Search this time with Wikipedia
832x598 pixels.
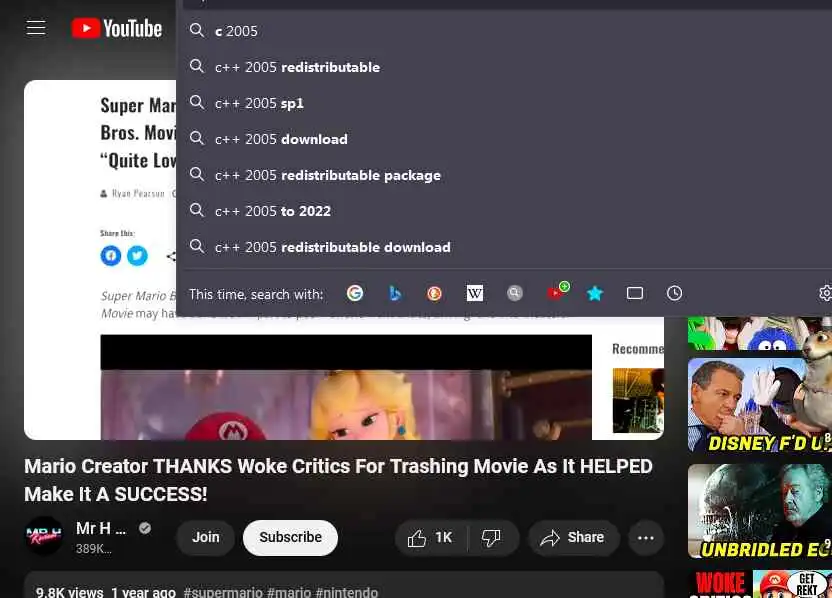(x=475, y=293)
